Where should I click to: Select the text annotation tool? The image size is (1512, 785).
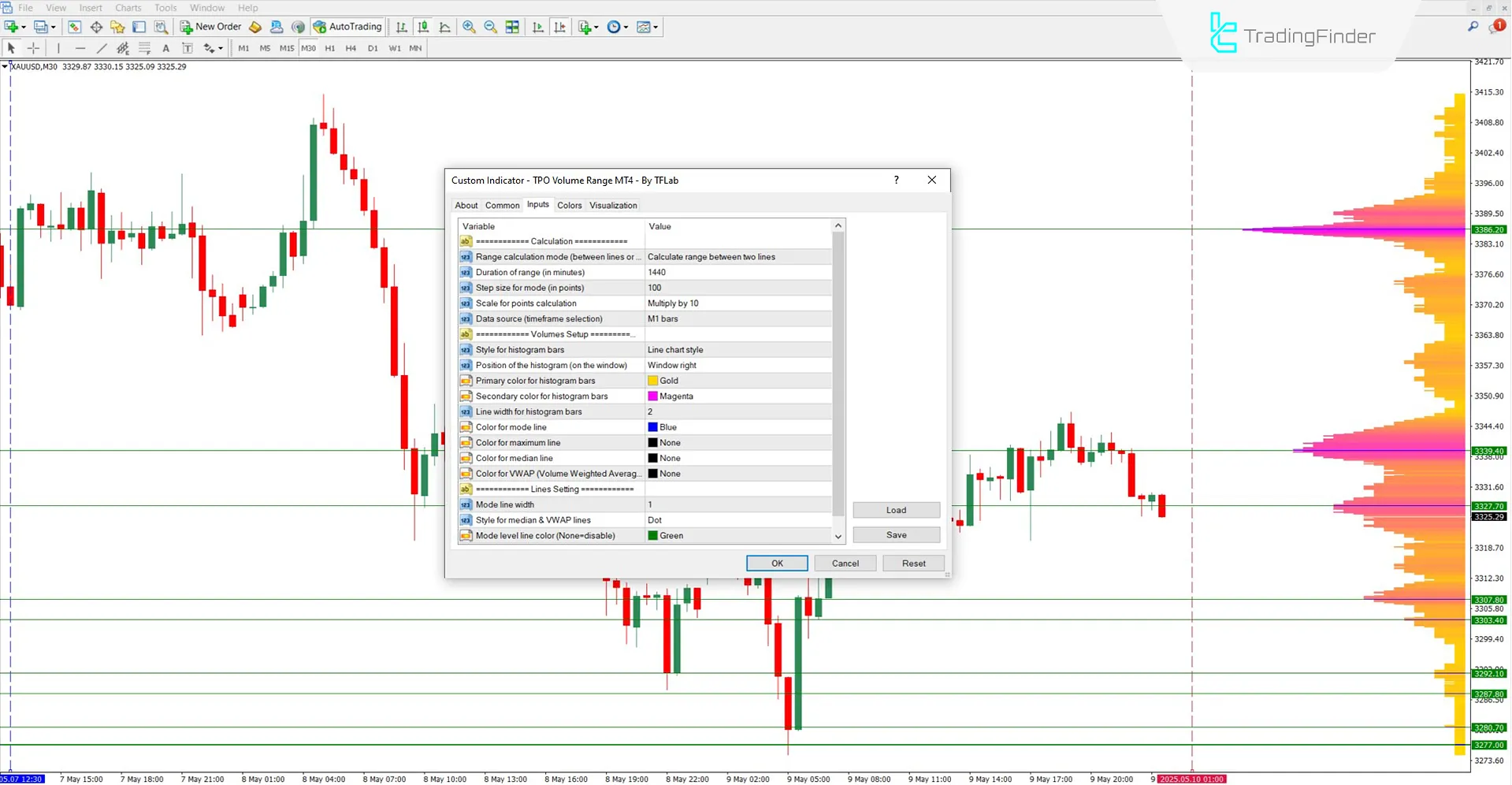[x=165, y=48]
